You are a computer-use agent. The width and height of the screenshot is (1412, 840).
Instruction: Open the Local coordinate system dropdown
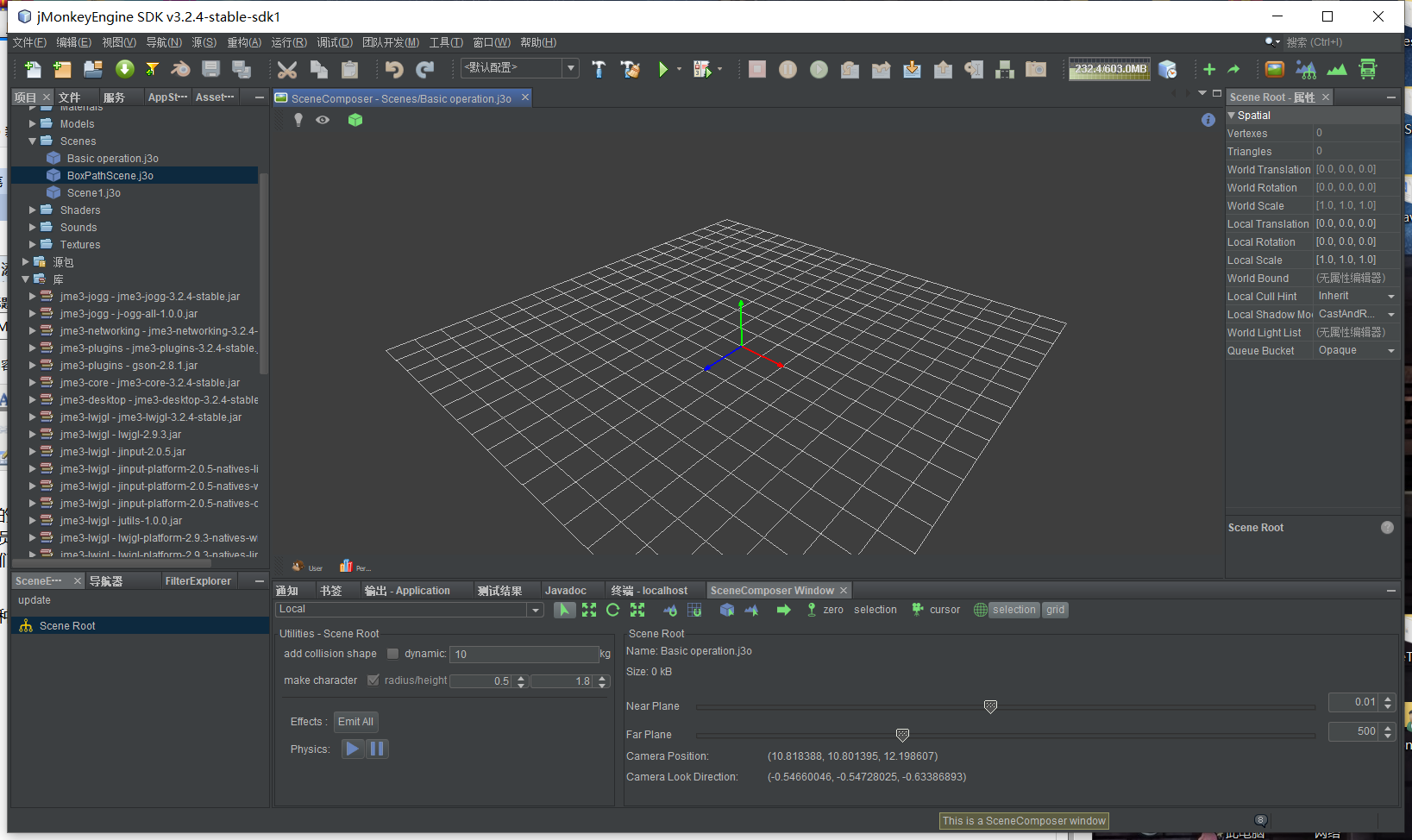(535, 610)
